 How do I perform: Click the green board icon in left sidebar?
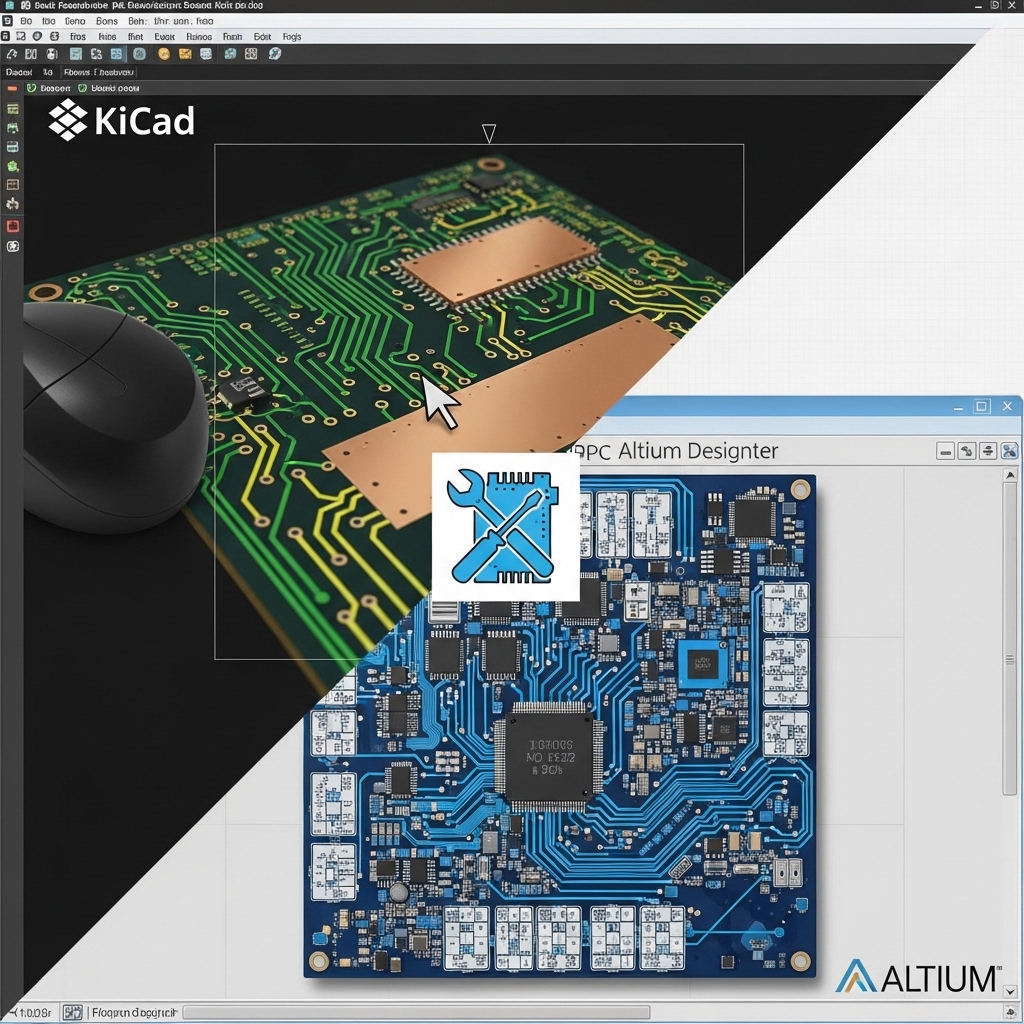point(12,128)
